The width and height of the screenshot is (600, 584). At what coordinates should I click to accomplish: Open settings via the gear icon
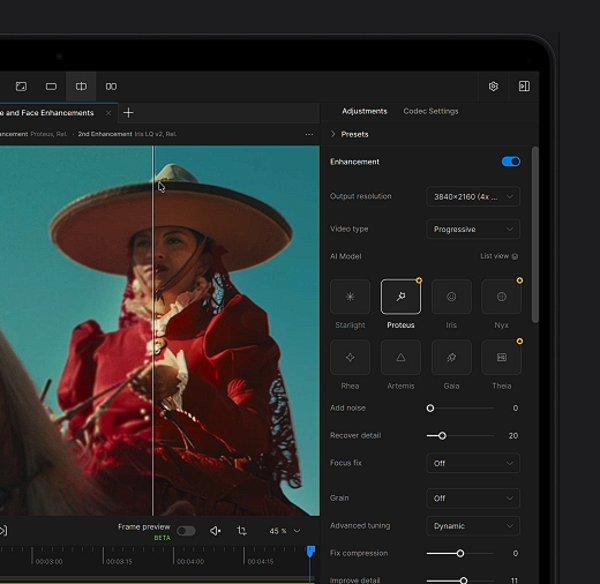(493, 87)
